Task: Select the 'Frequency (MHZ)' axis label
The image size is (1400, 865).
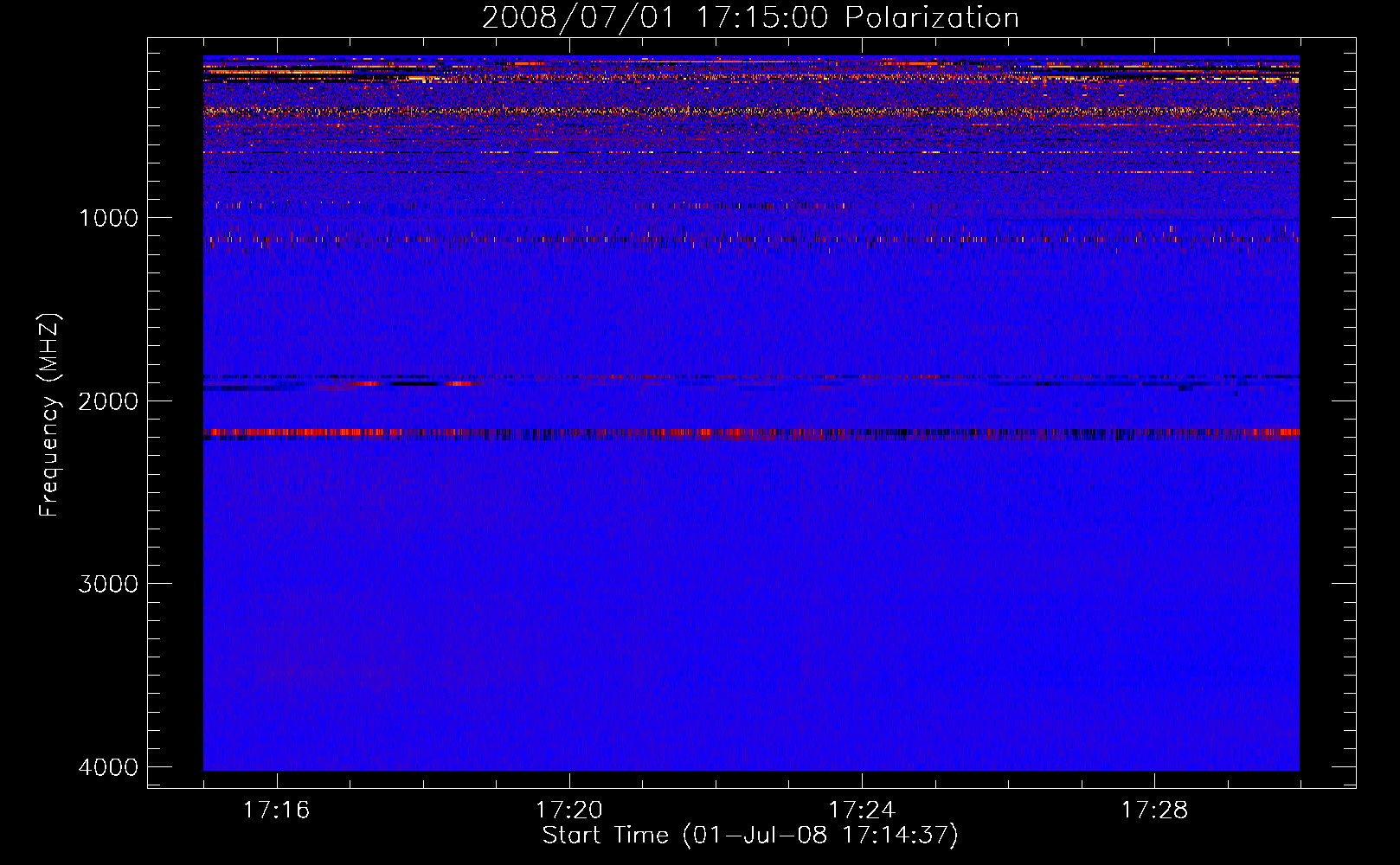Action: tap(49, 415)
